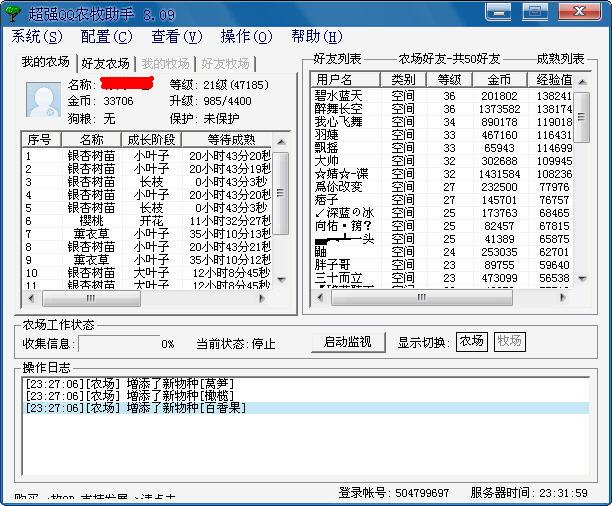Sort friends by 类别 column header
Screen dimensions: 612x506
[x=403, y=80]
